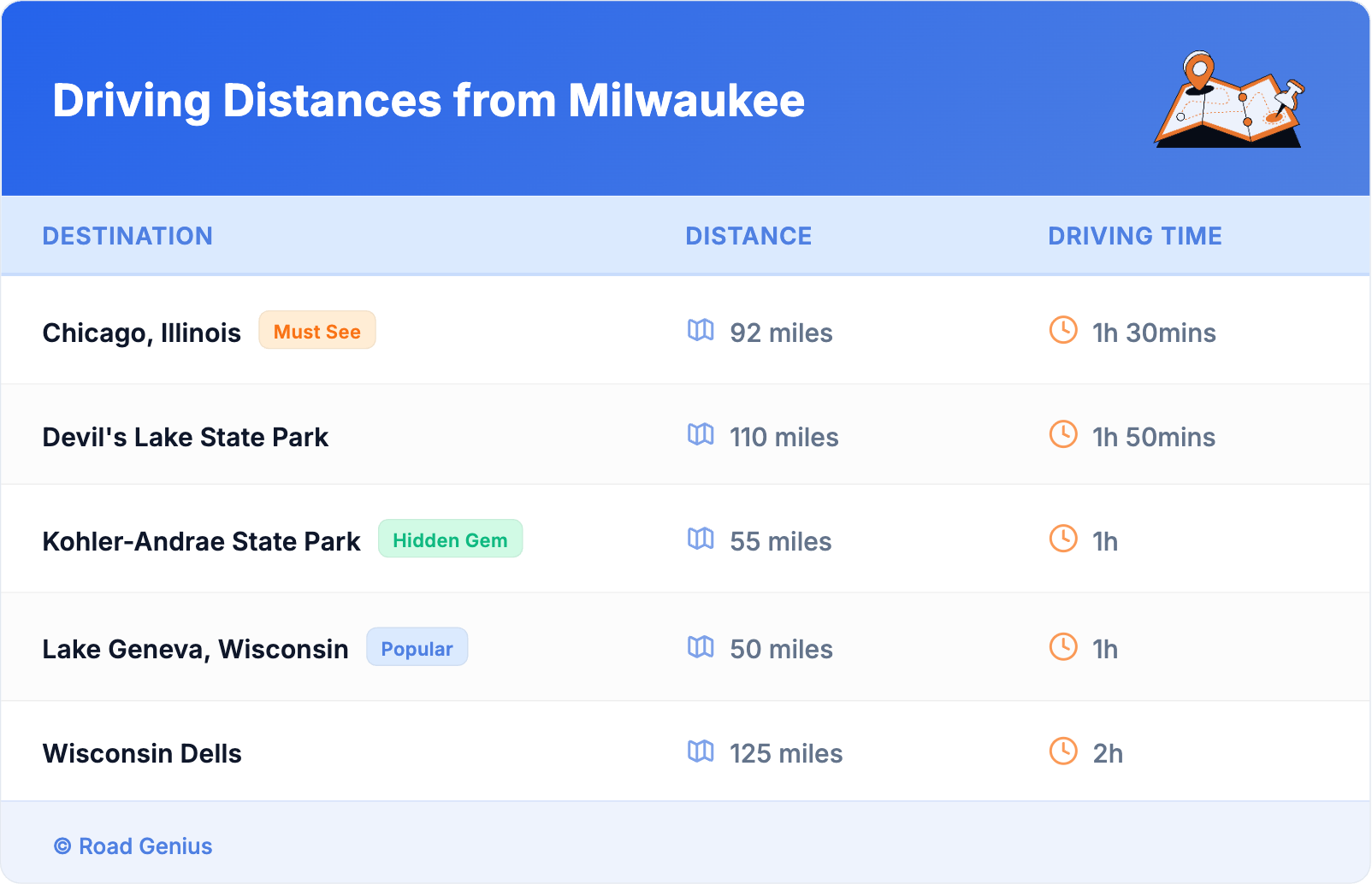1372x884 pixels.
Task: Click the map icon beside 125 miles
Action: [701, 751]
